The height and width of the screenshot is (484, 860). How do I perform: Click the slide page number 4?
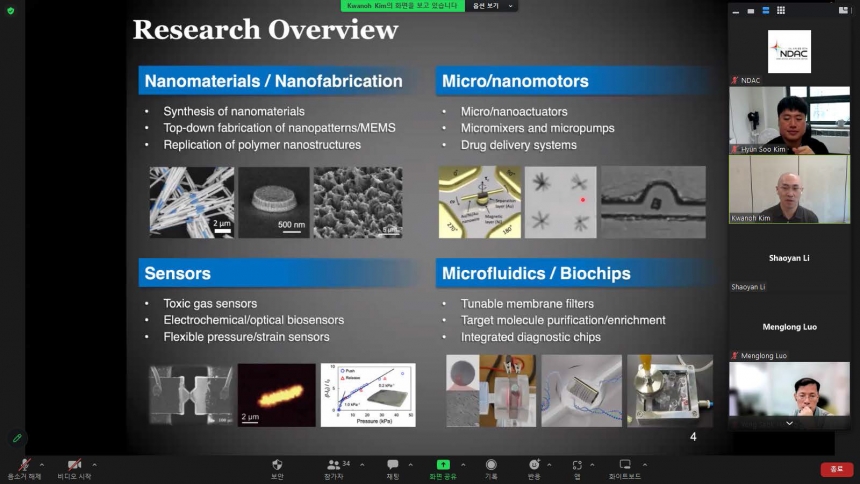point(693,437)
